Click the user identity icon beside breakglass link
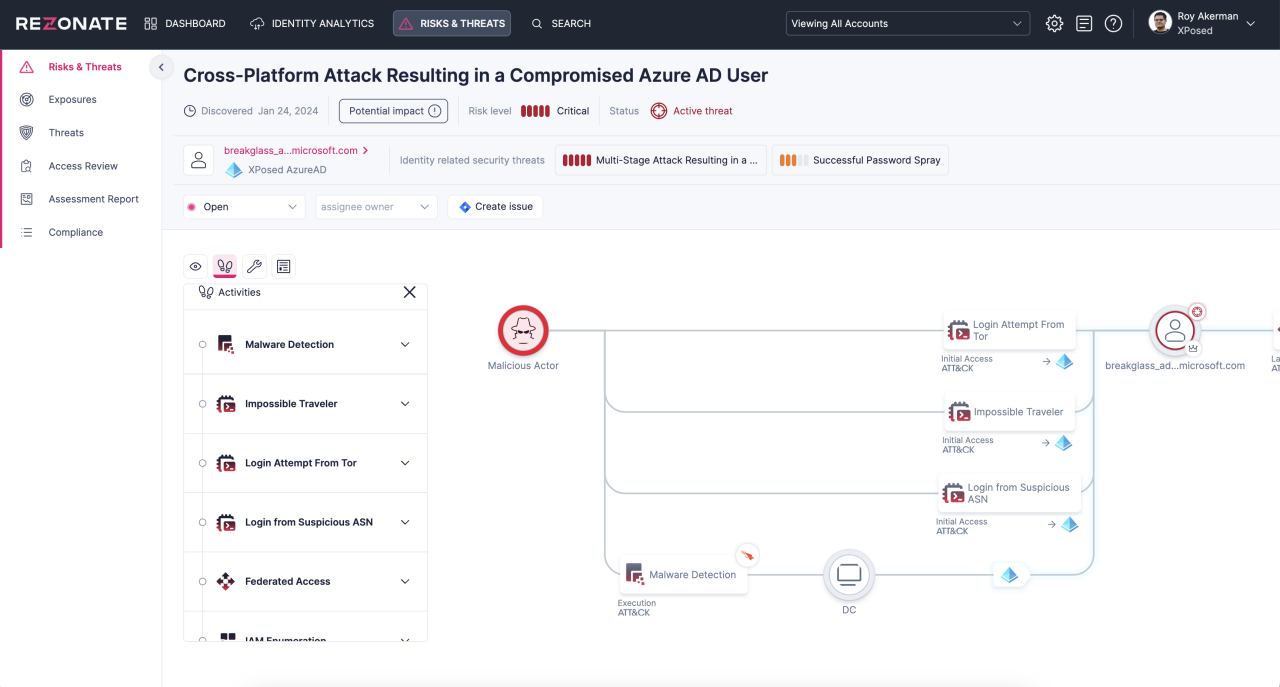1280x687 pixels. 199,160
